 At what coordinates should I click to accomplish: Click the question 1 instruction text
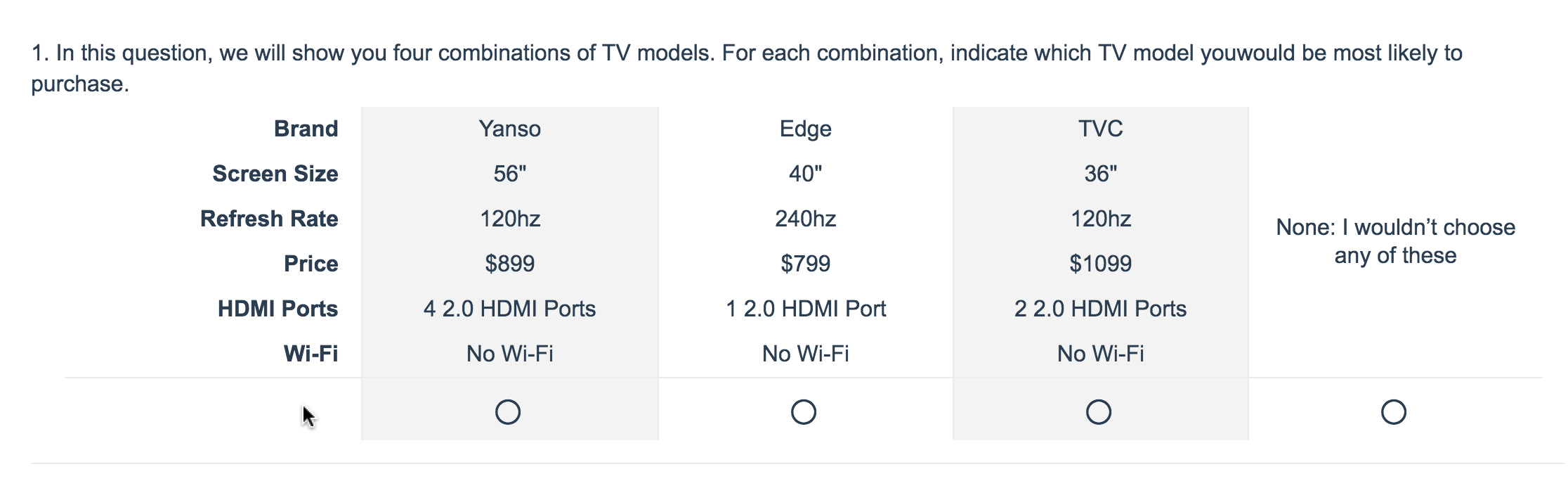(746, 53)
